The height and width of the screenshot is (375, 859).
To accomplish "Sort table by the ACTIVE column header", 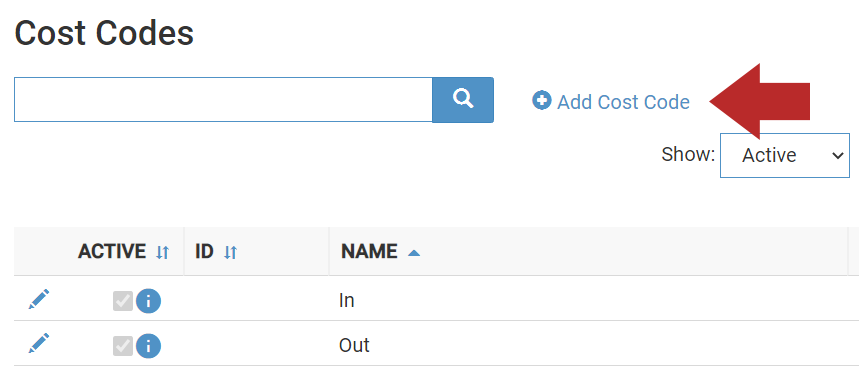I will [x=112, y=251].
